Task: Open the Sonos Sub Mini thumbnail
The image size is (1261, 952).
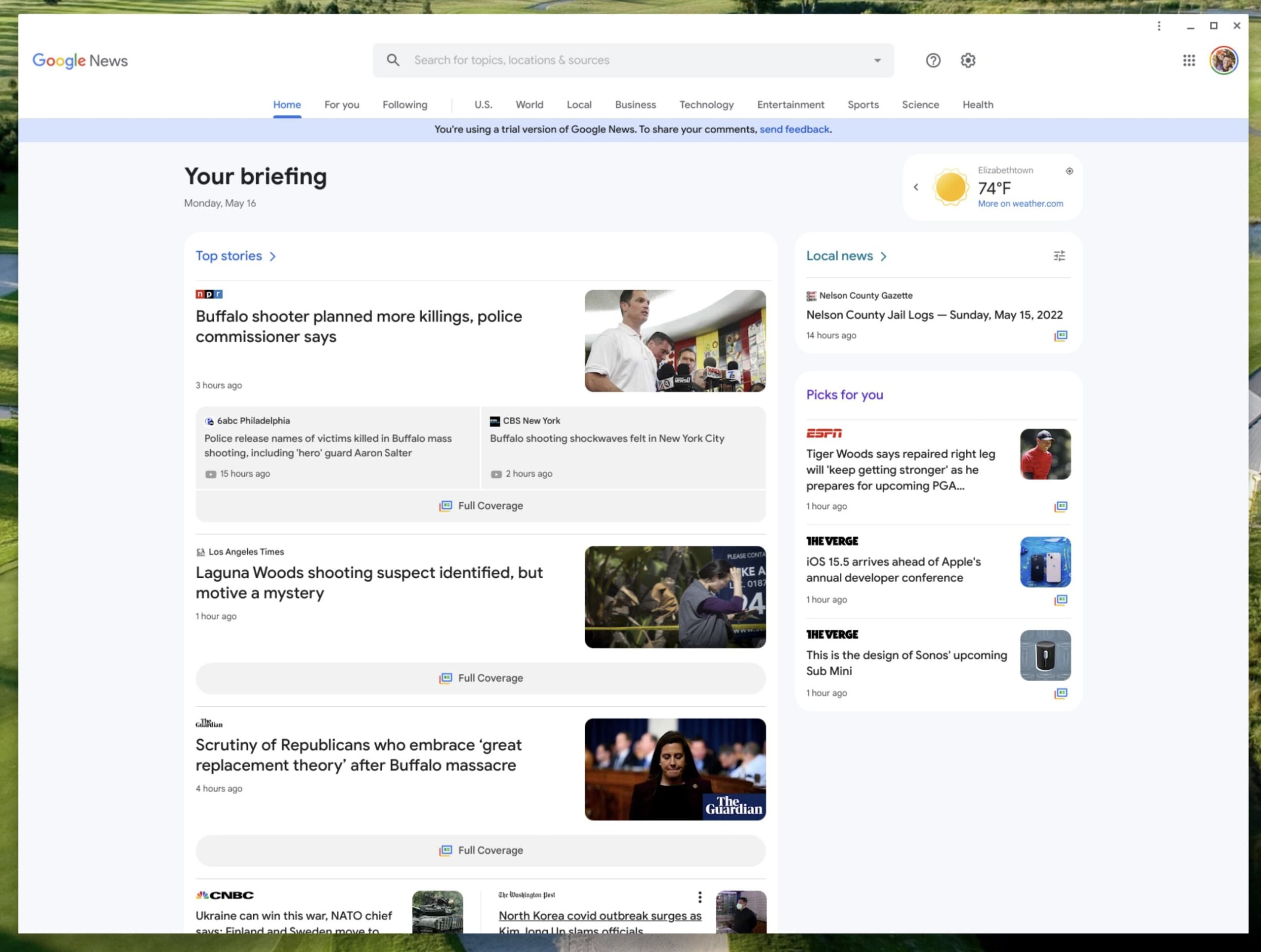Action: click(x=1045, y=655)
